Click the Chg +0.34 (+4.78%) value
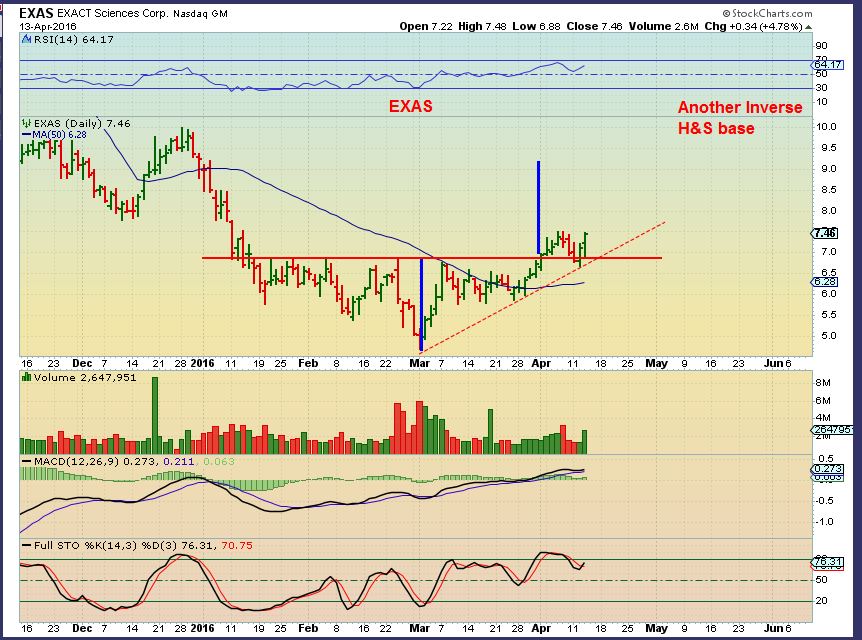Screen dimensions: 862x640 tap(753, 26)
